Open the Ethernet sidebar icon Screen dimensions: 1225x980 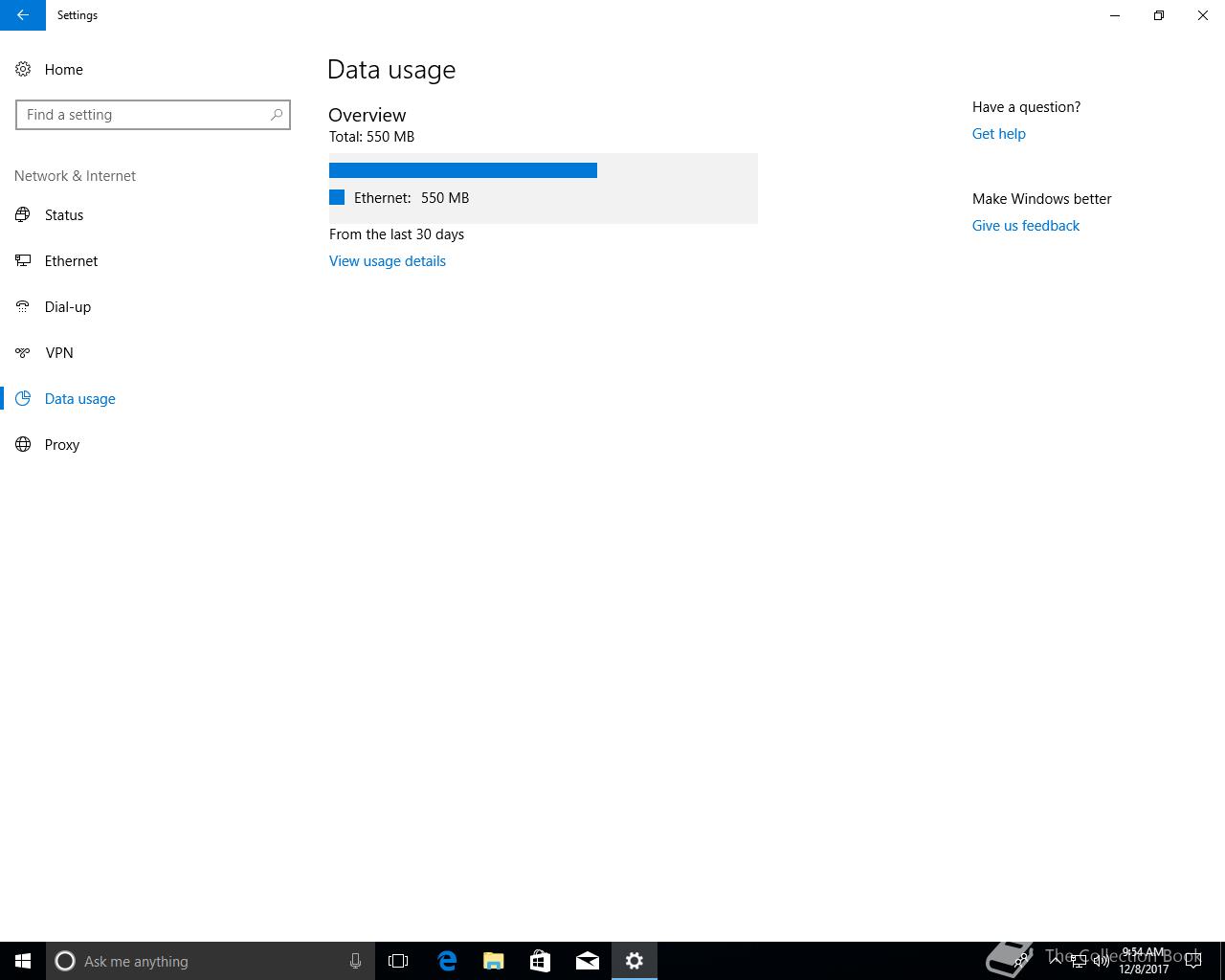[23, 260]
